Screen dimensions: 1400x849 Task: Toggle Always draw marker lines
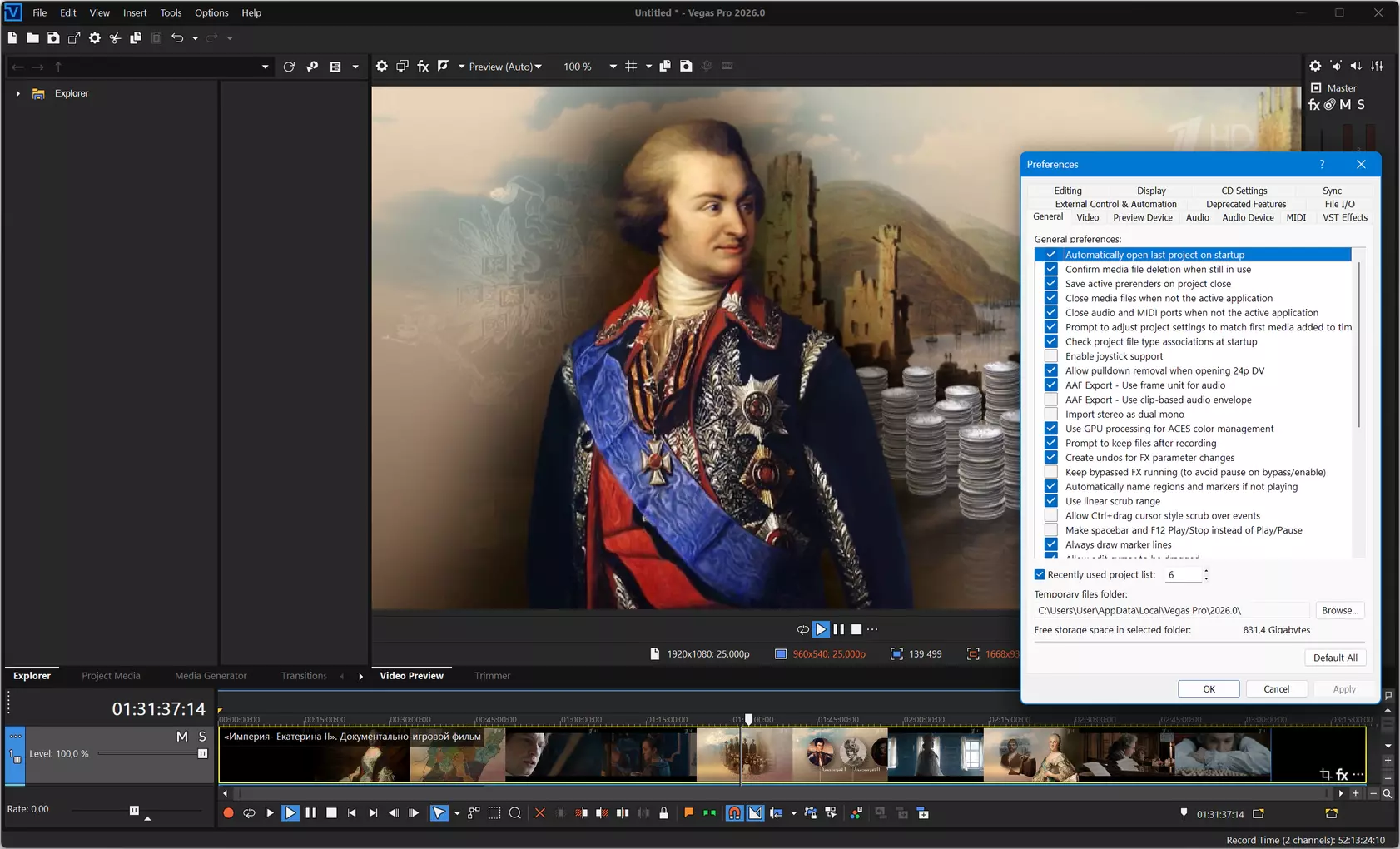coord(1051,544)
